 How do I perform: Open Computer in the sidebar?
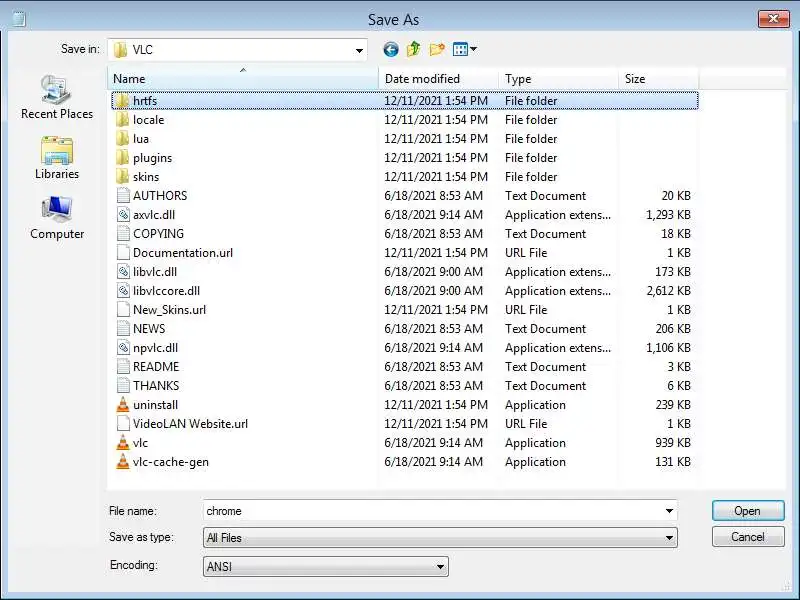(57, 218)
